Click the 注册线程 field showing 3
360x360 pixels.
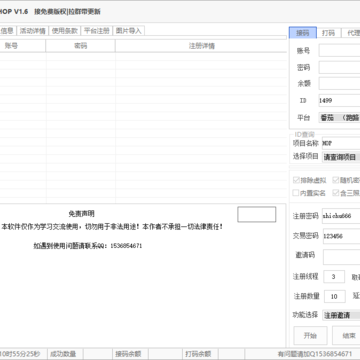click(x=334, y=277)
